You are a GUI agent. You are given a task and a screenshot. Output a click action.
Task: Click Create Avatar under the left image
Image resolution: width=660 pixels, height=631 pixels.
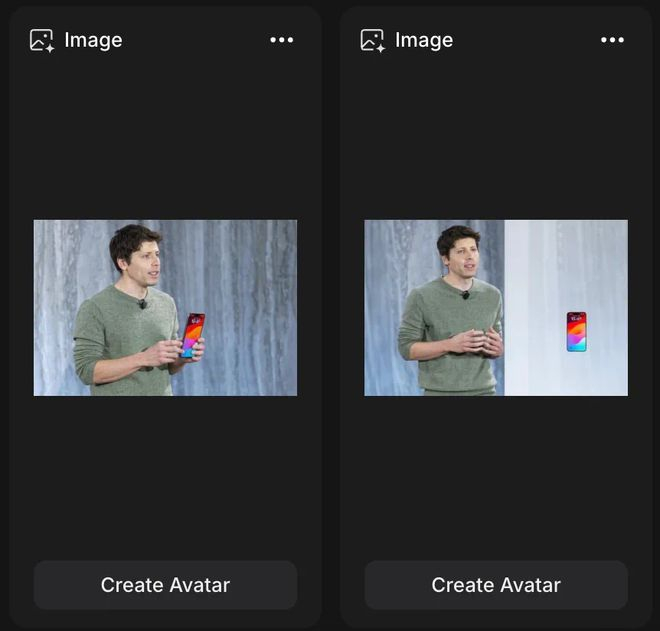pyautogui.click(x=165, y=585)
